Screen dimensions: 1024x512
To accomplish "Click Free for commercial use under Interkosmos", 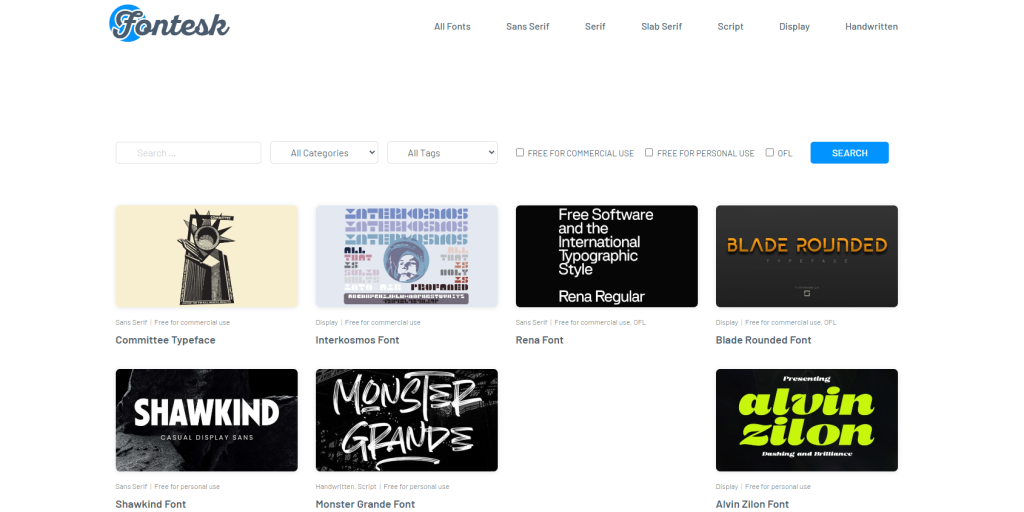I will point(383,323).
